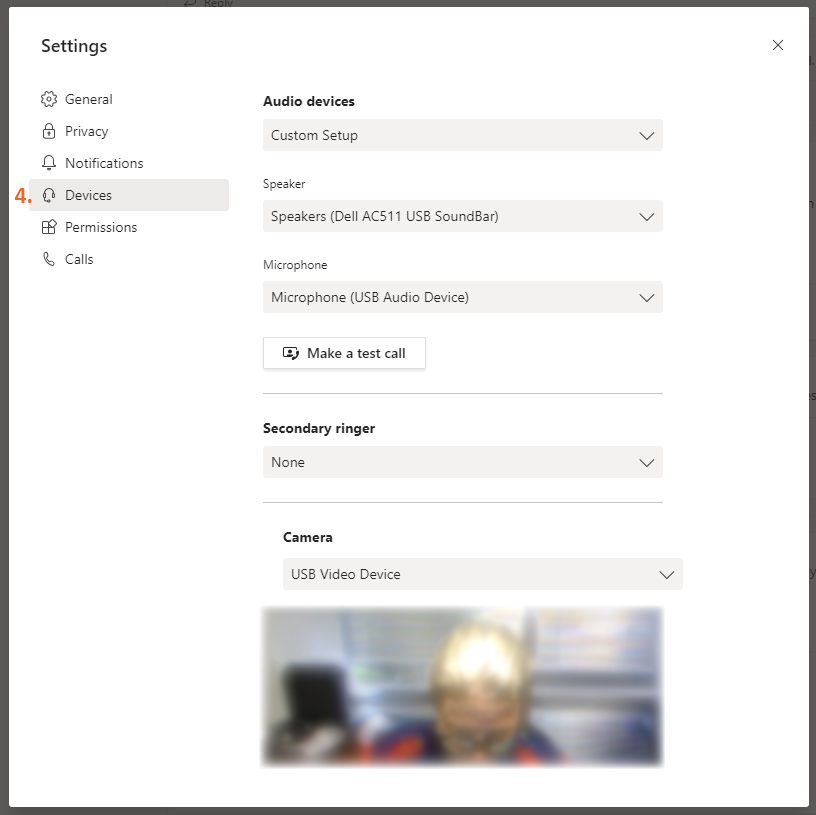Switch to the General settings section
Image resolution: width=816 pixels, height=815 pixels.
pos(88,99)
